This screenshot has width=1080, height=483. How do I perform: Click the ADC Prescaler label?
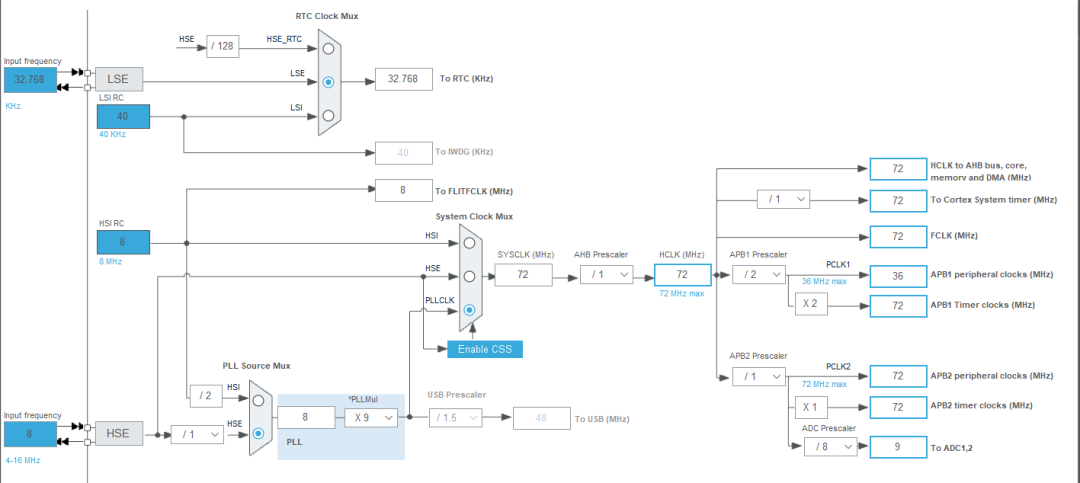pyautogui.click(x=831, y=428)
